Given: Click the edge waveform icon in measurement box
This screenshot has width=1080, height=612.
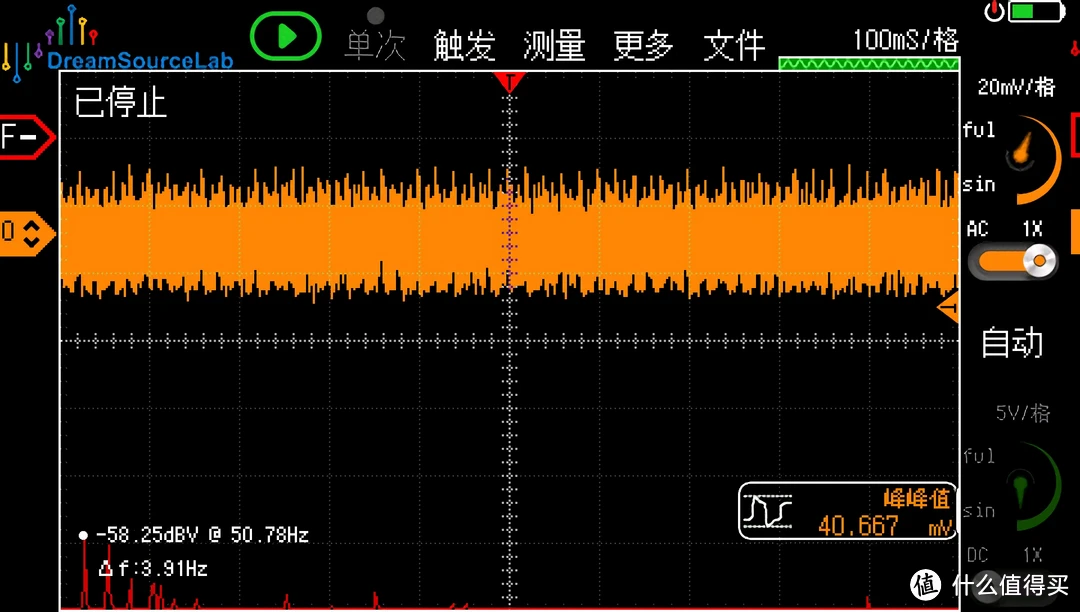Looking at the screenshot, I should pyautogui.click(x=767, y=511).
